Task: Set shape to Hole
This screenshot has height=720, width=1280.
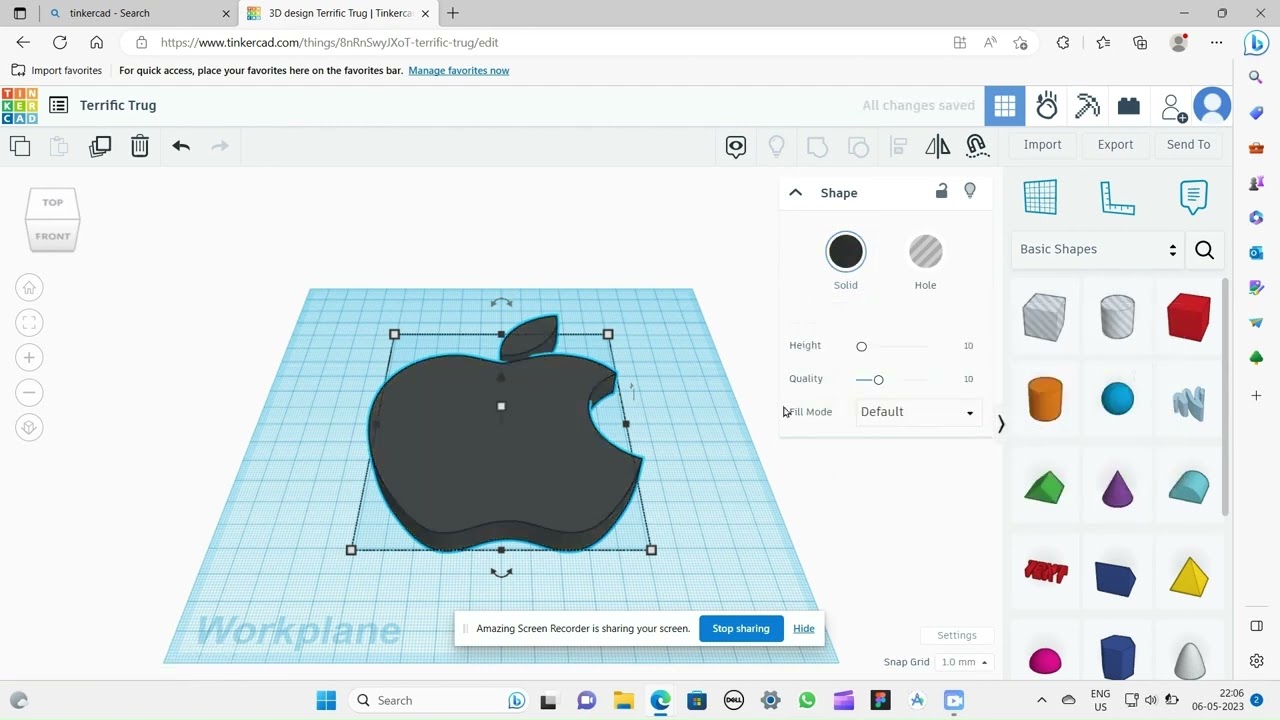Action: click(926, 252)
